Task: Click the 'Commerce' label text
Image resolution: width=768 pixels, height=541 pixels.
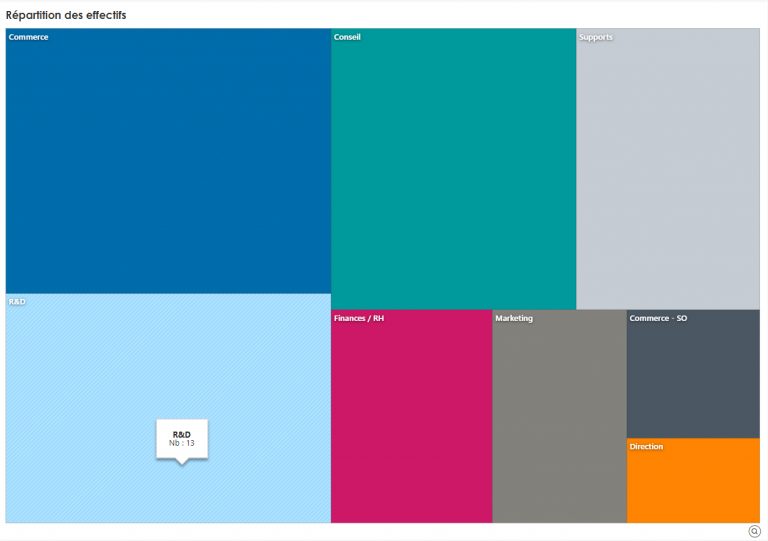Action: [28, 37]
